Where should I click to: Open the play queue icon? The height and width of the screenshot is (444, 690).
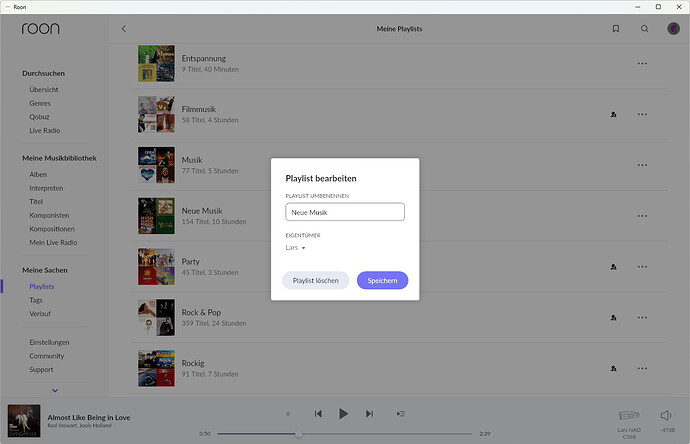point(400,414)
